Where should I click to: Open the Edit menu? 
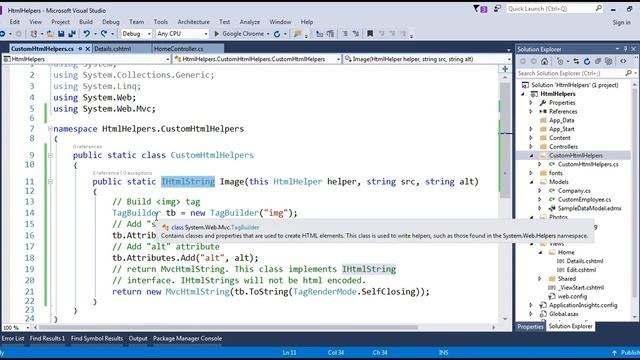coord(15,22)
